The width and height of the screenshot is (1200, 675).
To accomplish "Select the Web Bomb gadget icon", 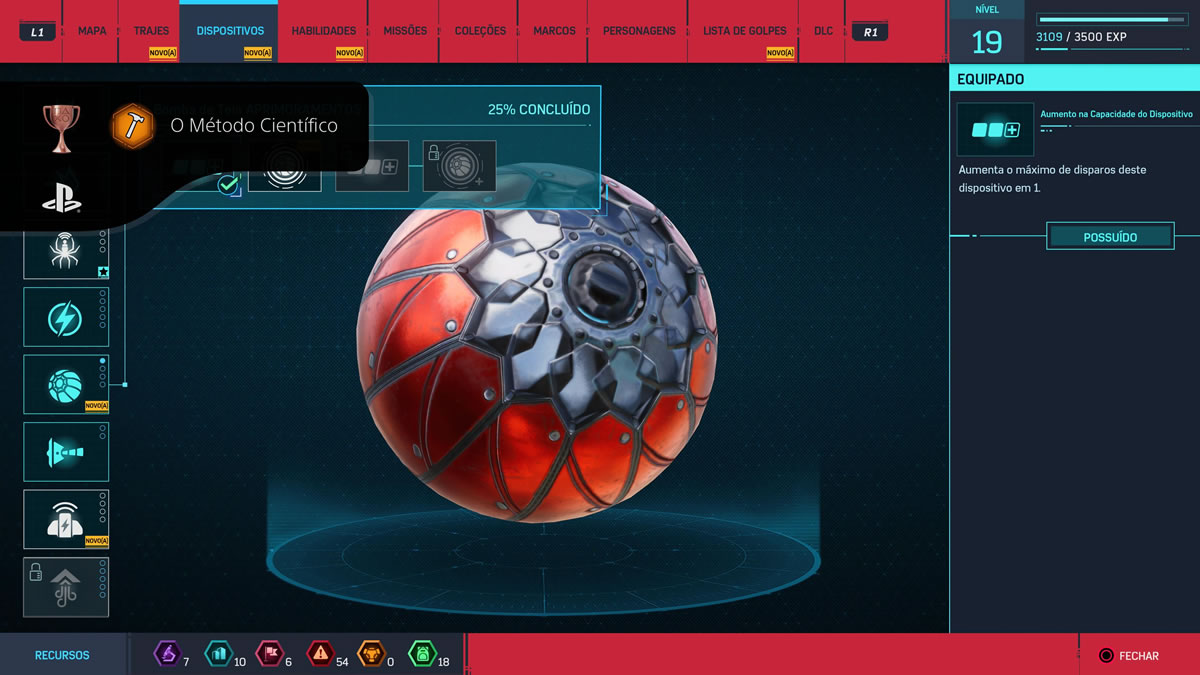I will point(66,384).
